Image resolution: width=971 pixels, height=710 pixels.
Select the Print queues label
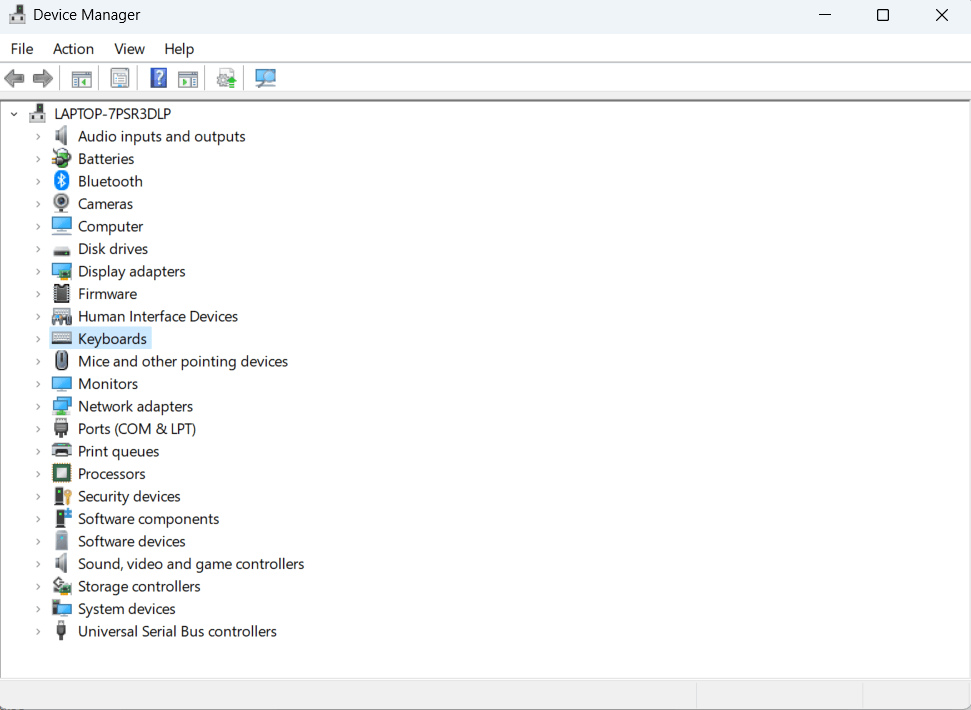click(x=118, y=451)
